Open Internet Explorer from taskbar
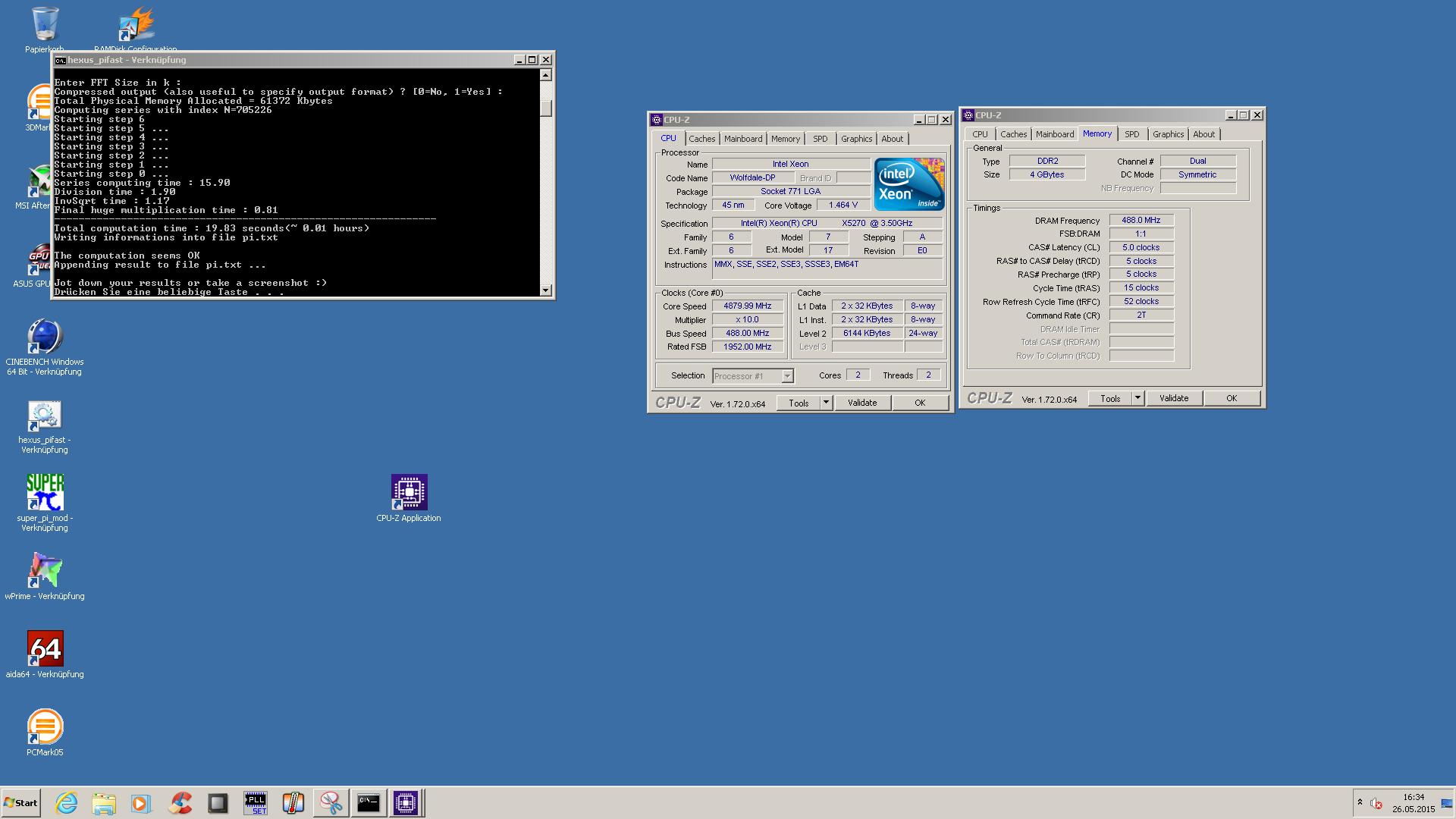Viewport: 1456px width, 819px height. (x=67, y=802)
